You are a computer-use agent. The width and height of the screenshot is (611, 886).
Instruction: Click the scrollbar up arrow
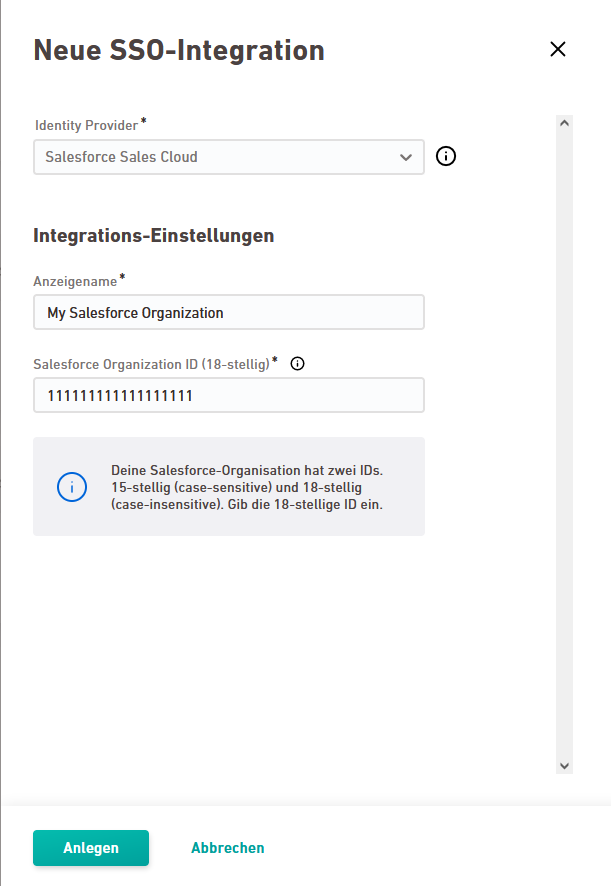coord(564,123)
